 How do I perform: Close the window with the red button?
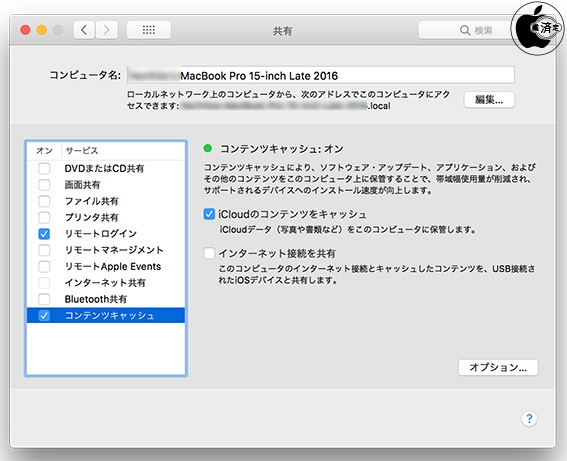click(25, 30)
